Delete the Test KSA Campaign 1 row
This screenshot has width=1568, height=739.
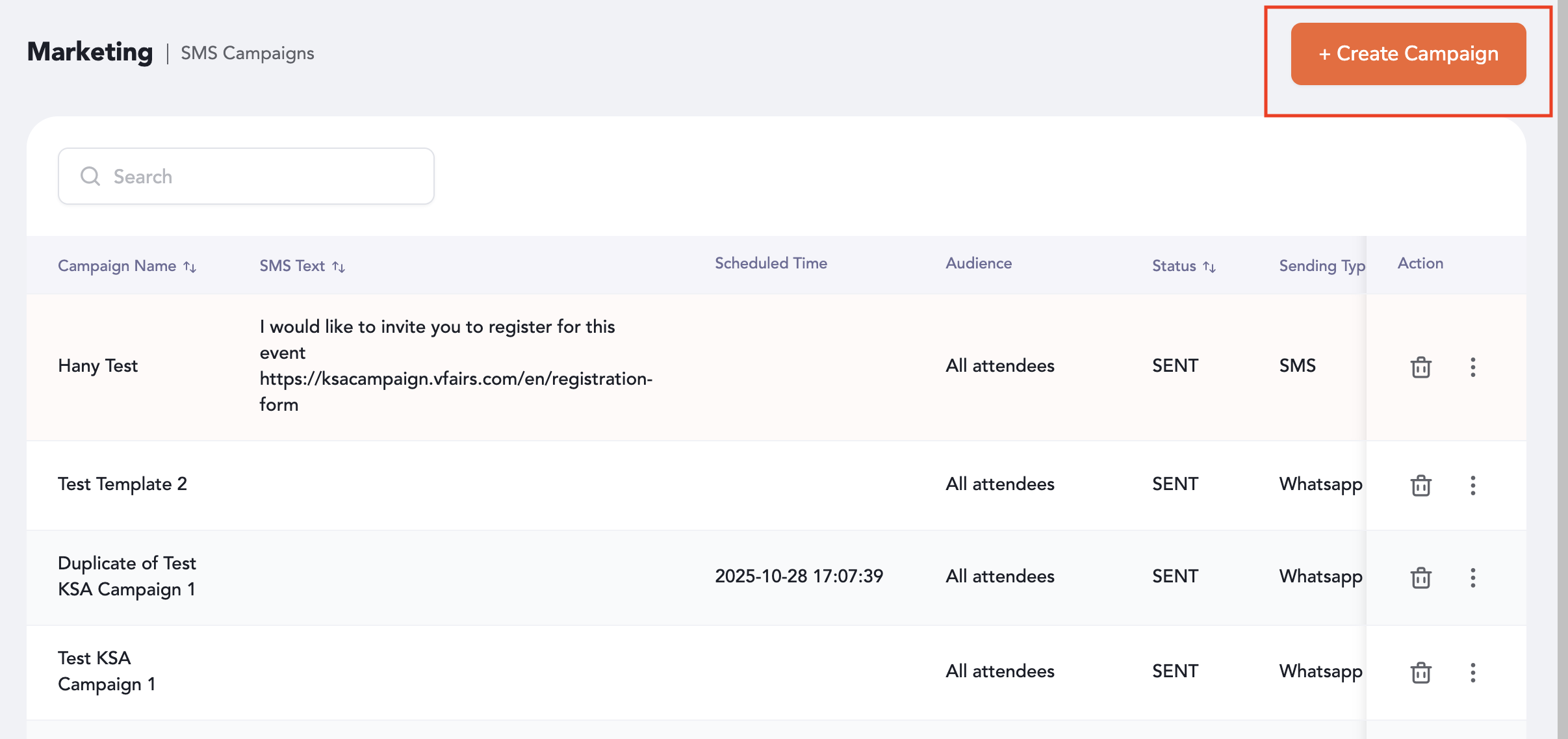(x=1420, y=673)
